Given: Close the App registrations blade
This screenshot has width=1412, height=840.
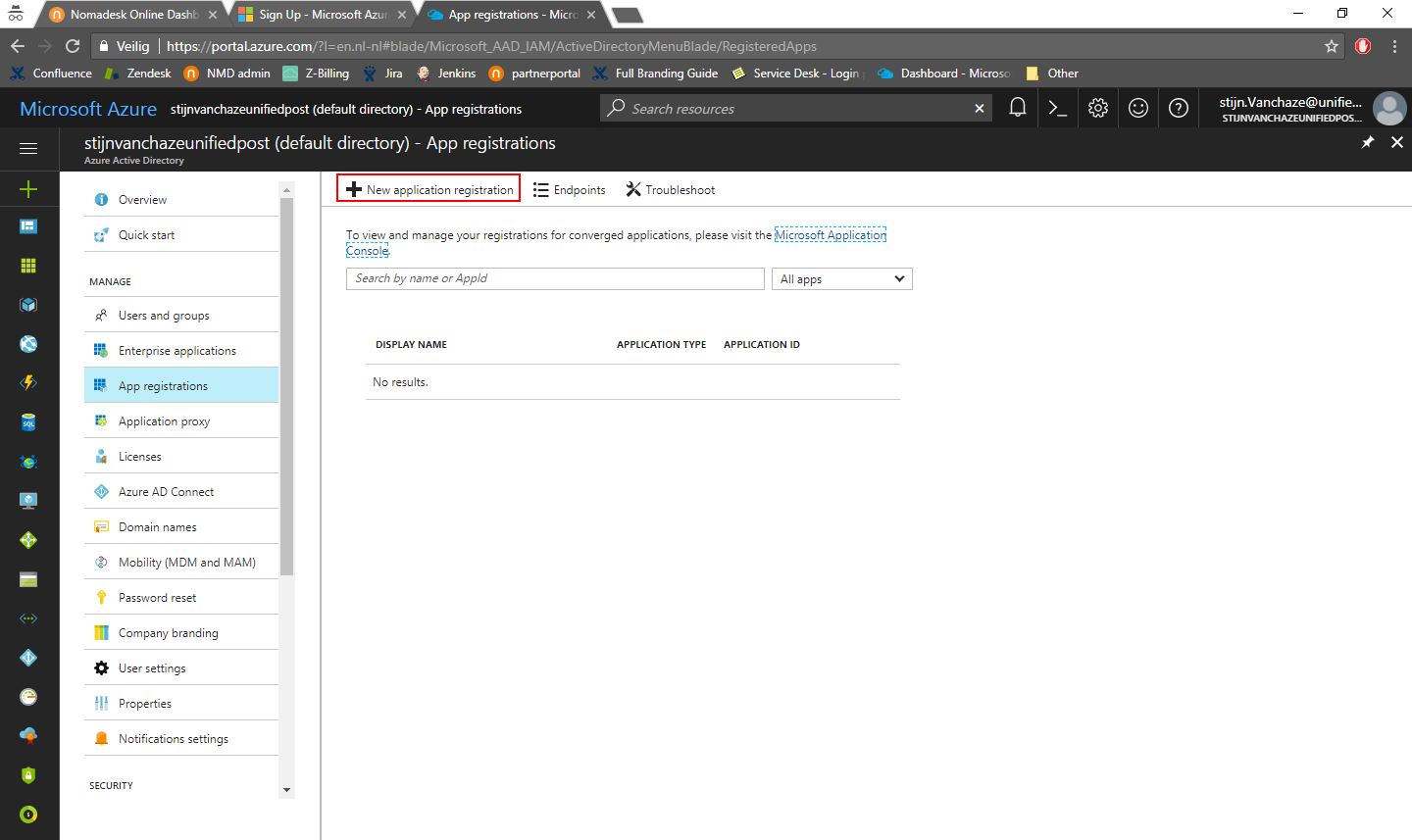Looking at the screenshot, I should click(x=1397, y=143).
